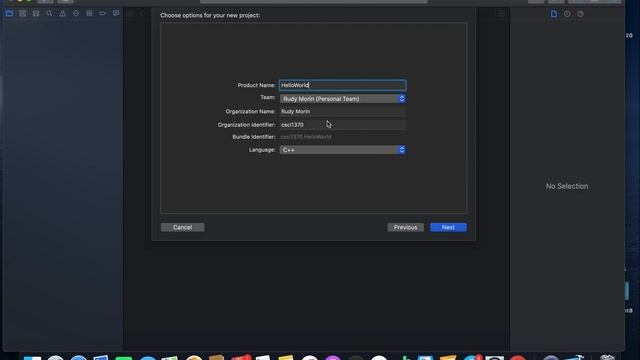Open the Language dropdown showing C++

coord(342,150)
